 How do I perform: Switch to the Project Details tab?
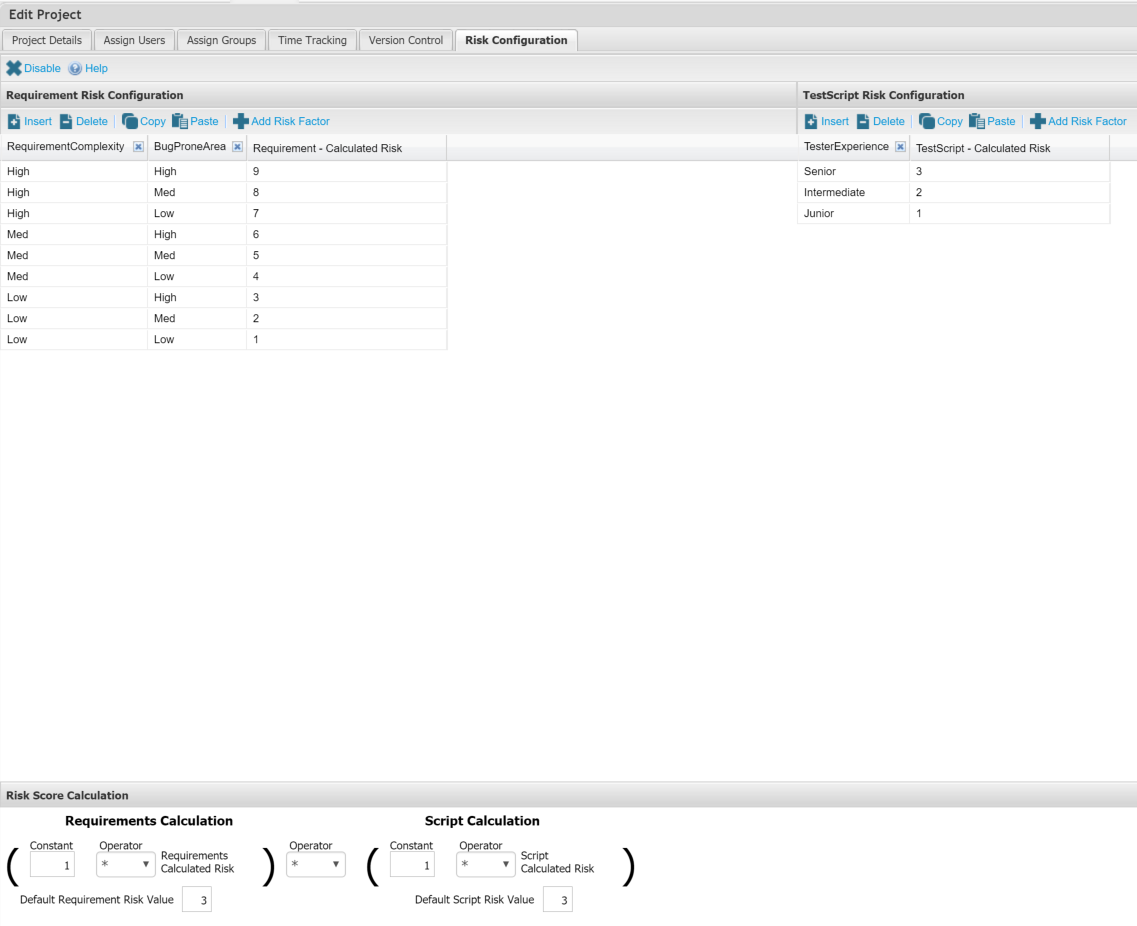pos(47,40)
